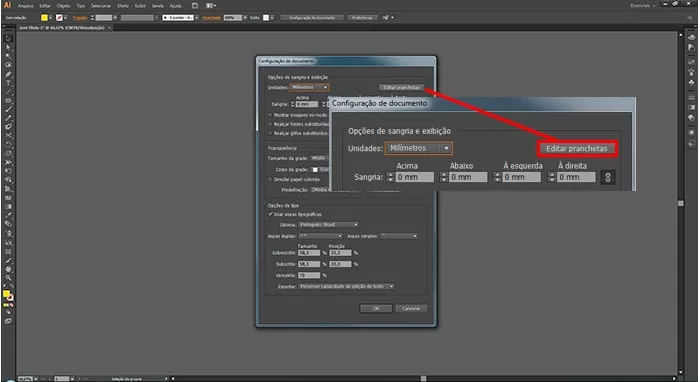This screenshot has width=700, height=382.
Task: Open the Arquivo menu
Action: pyautogui.click(x=25, y=6)
